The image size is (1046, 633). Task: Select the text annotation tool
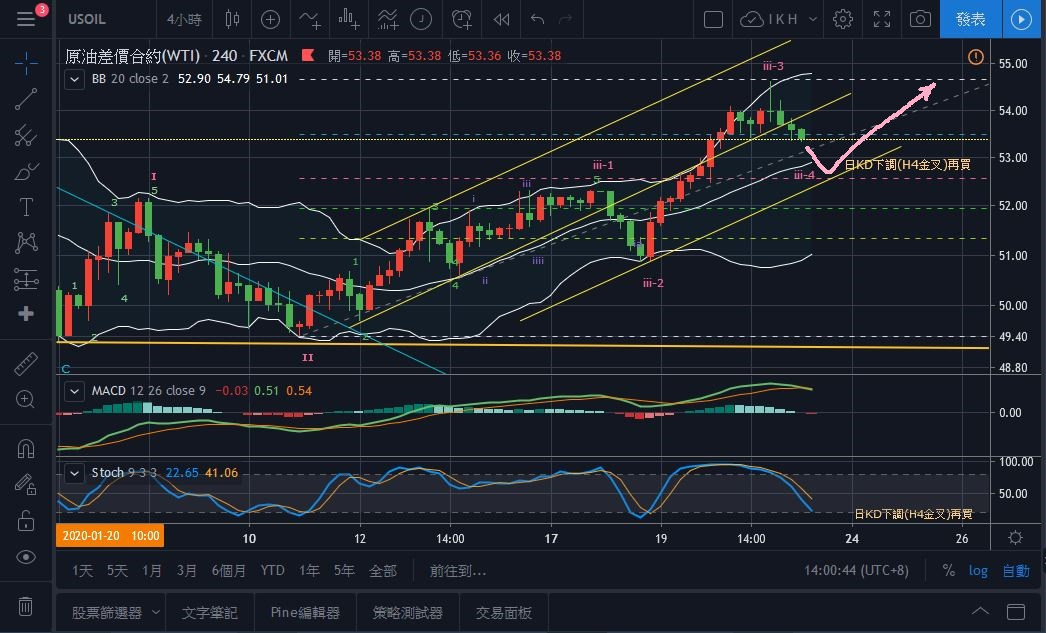click(x=27, y=207)
